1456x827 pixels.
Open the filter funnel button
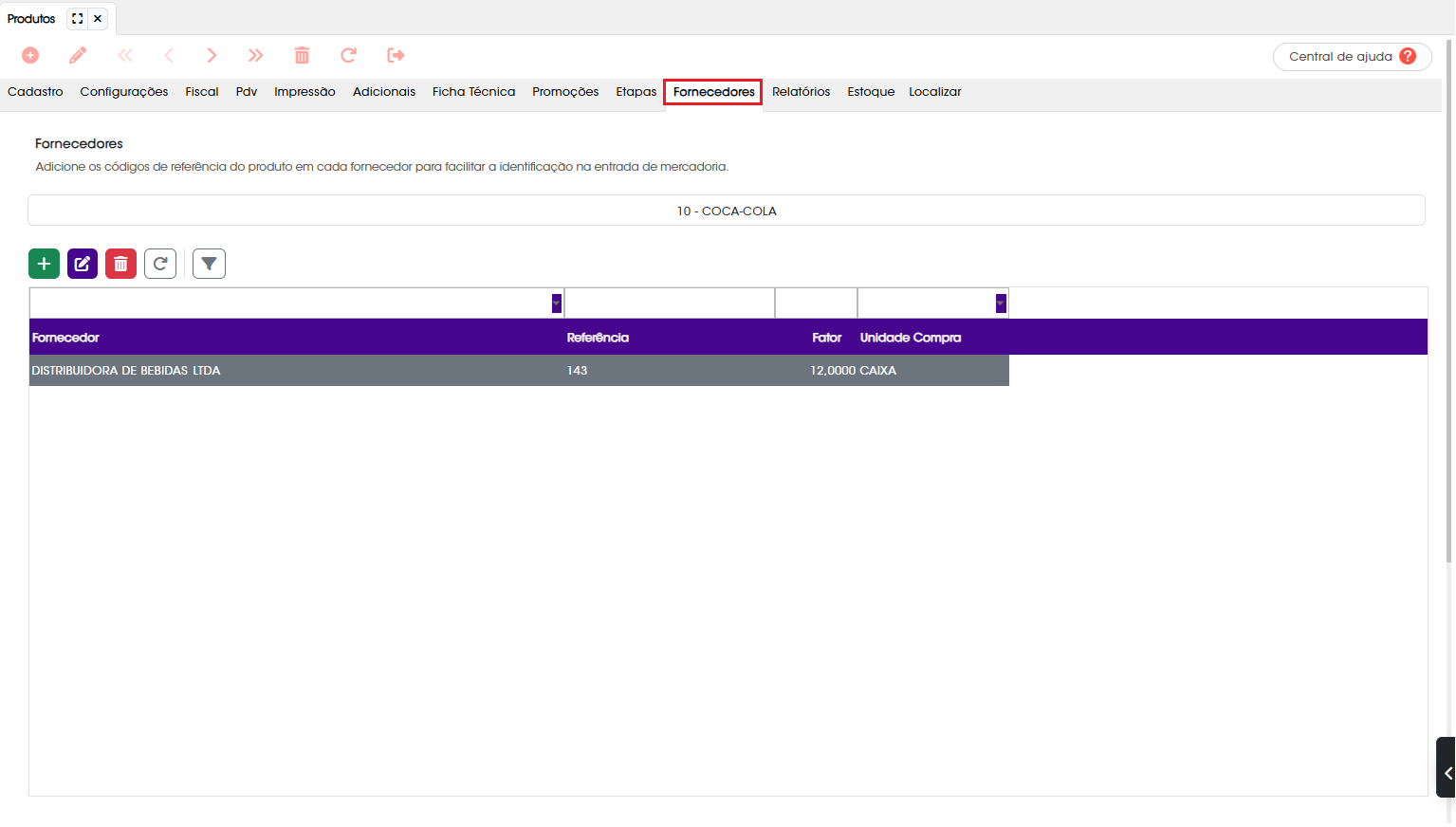tap(209, 264)
